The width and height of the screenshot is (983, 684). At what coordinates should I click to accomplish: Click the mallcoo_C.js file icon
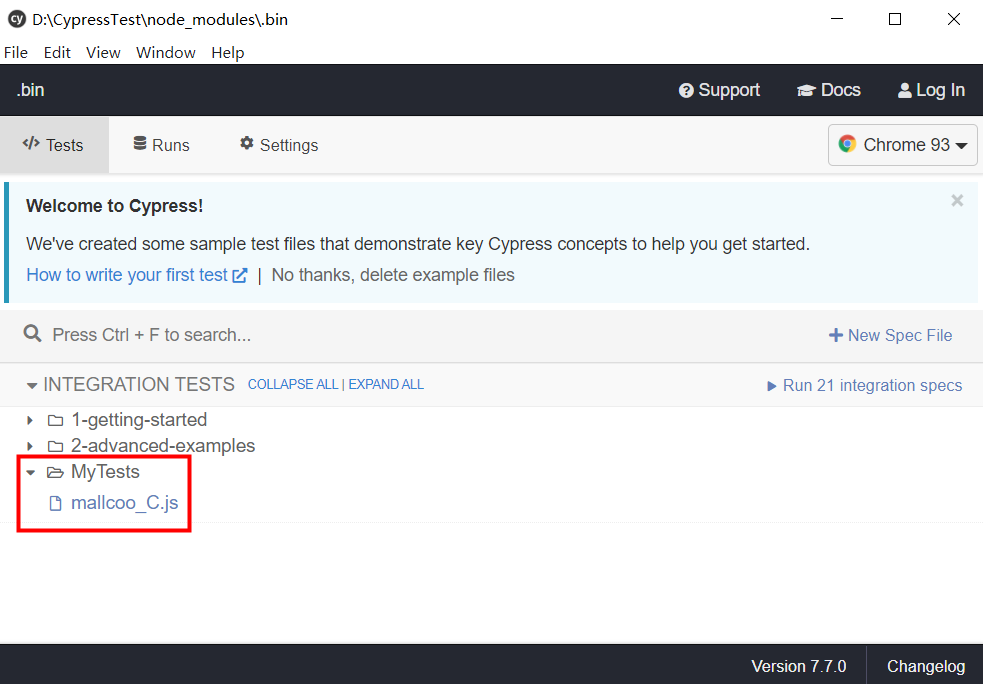56,503
